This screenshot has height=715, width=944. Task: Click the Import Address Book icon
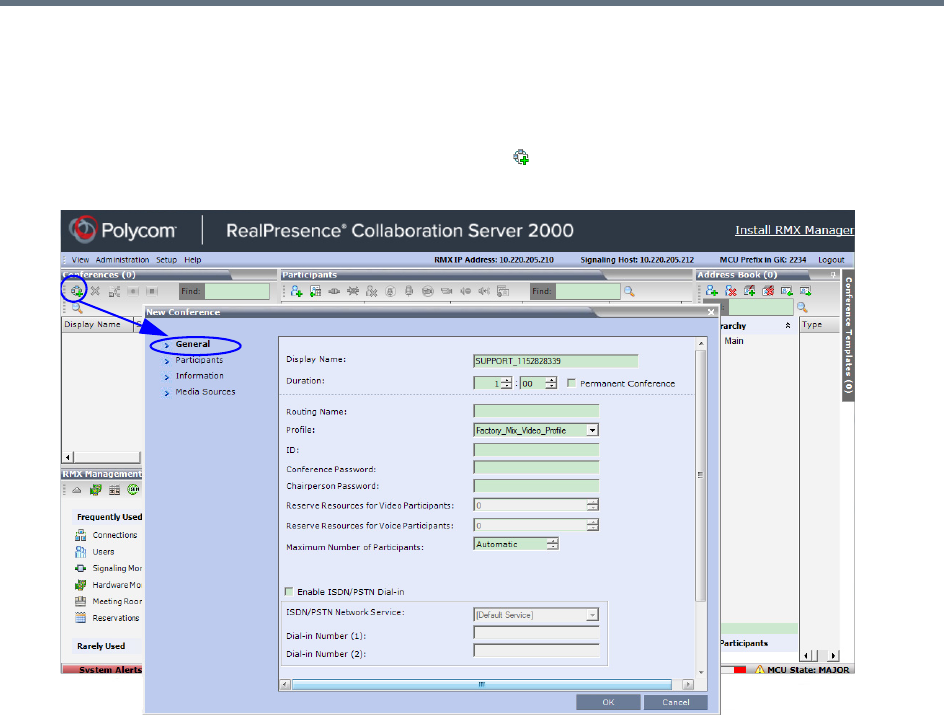787,291
